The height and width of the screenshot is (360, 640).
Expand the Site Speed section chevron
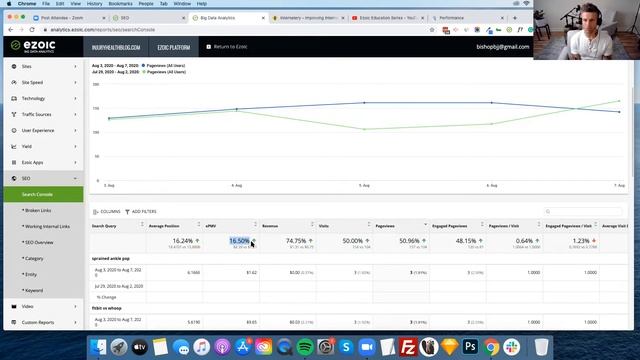click(75, 82)
